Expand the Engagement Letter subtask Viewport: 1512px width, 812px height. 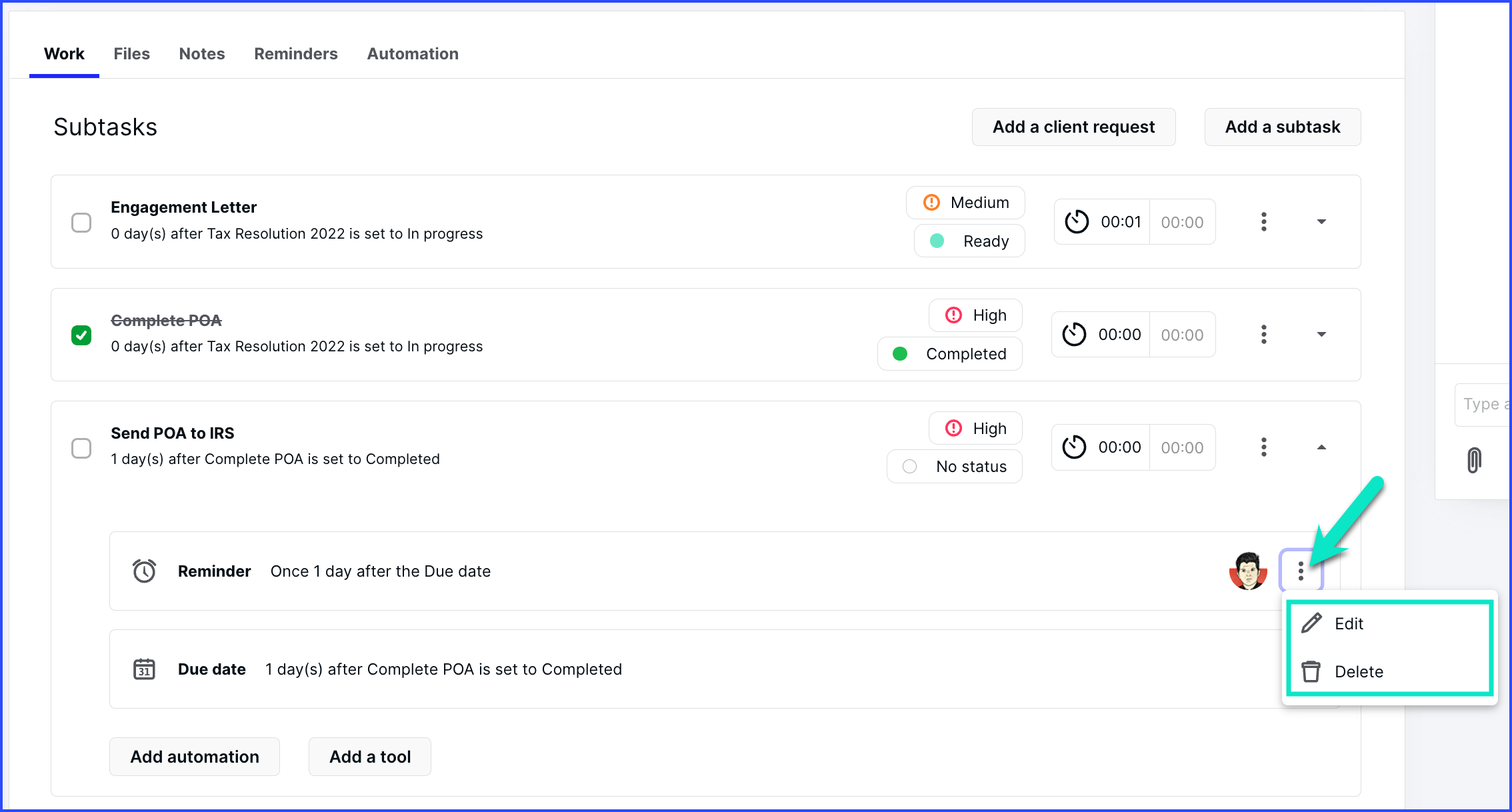1321,221
